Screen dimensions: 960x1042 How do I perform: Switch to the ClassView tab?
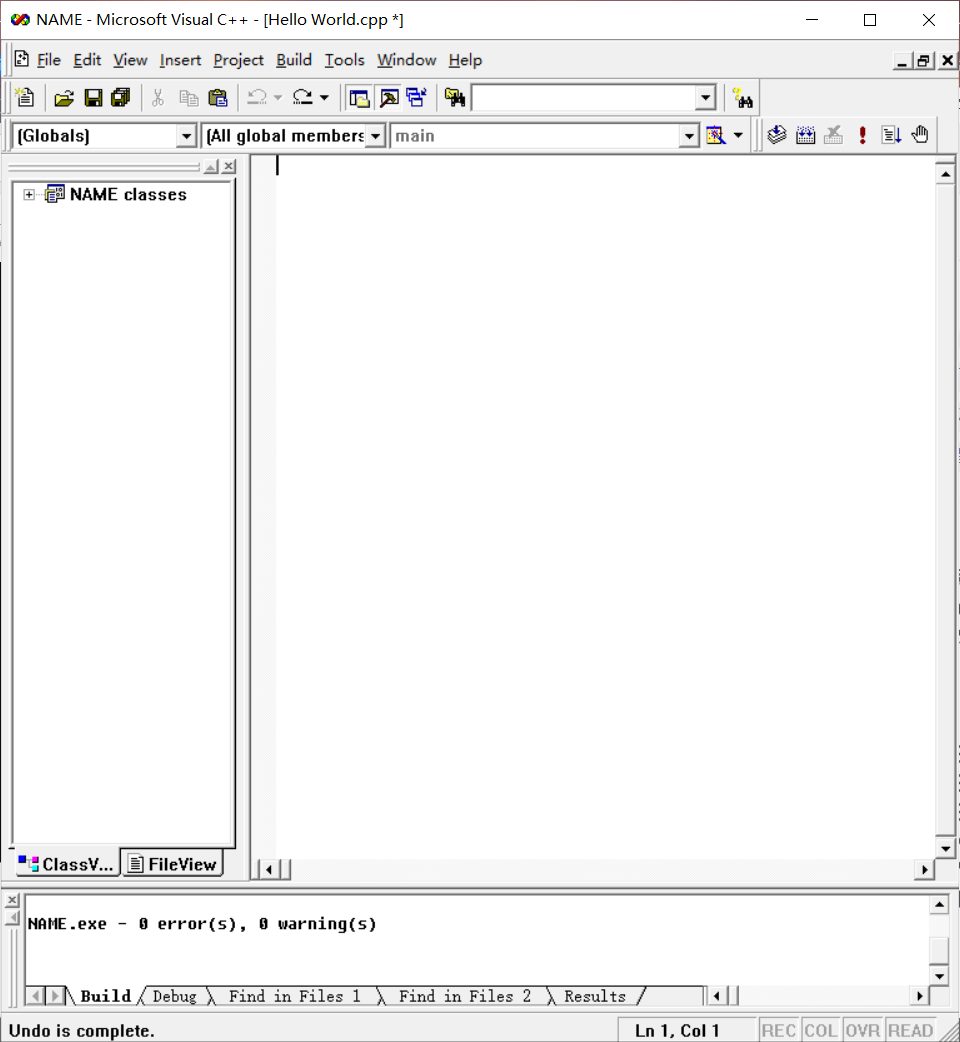click(66, 864)
